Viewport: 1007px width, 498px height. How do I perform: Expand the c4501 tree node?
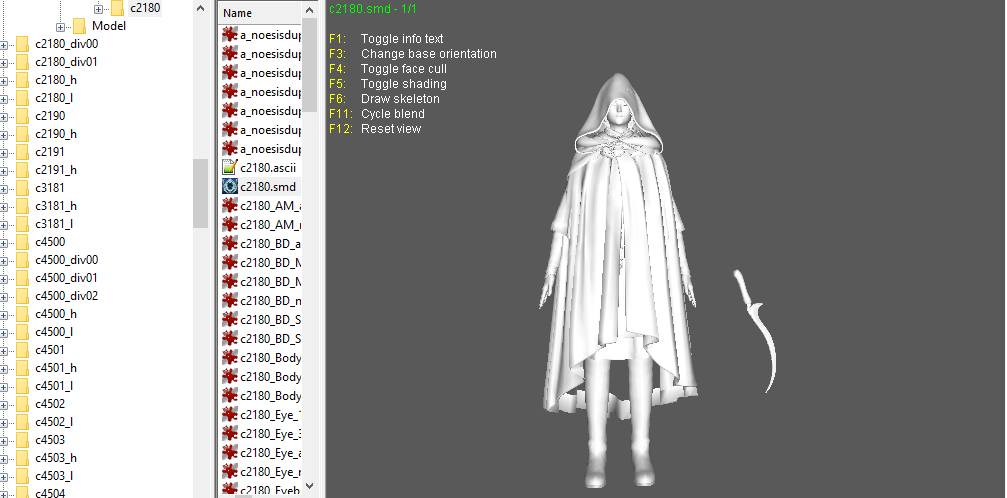[x=3, y=351]
